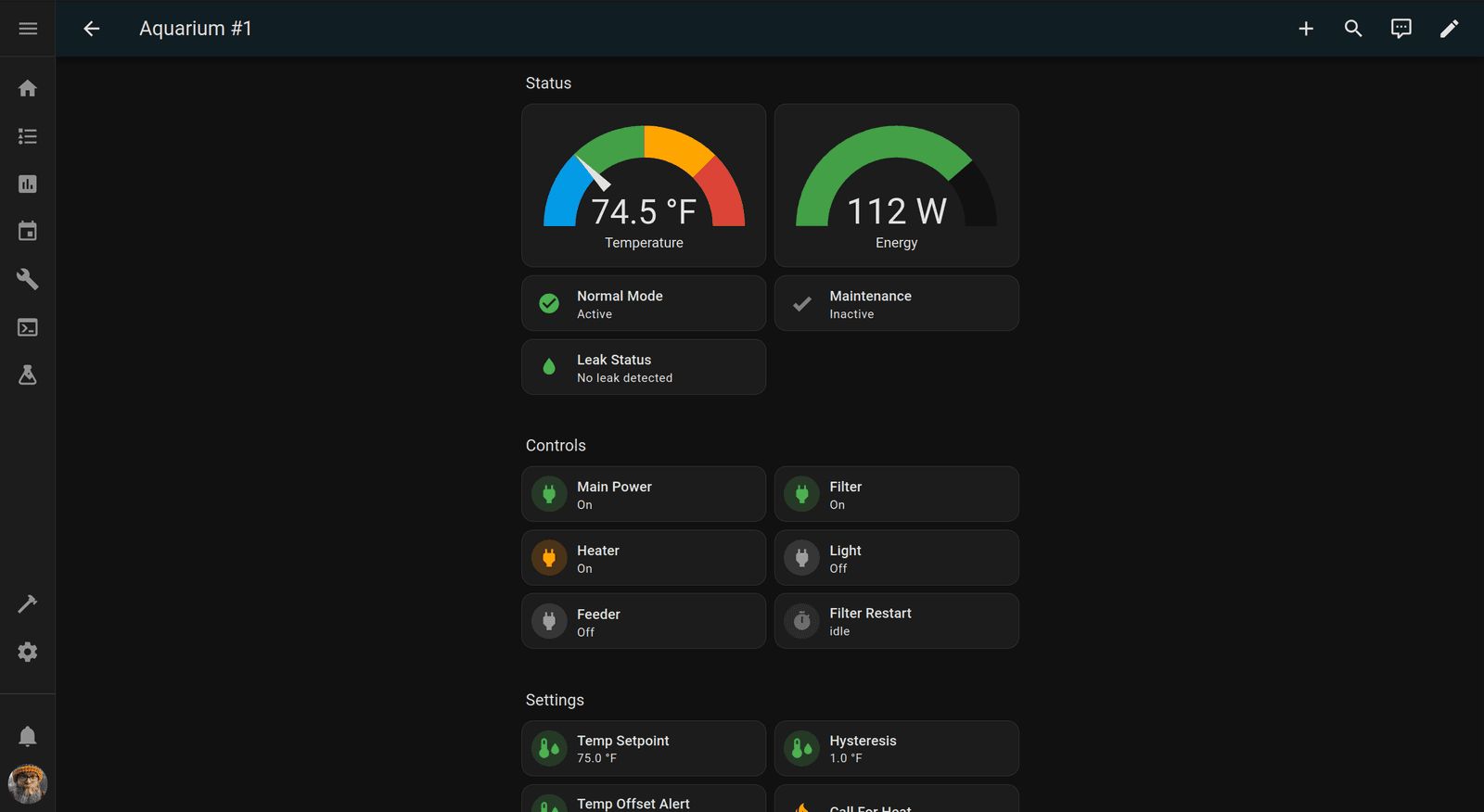Open the terminal icon in the sidebar
Image resolution: width=1484 pixels, height=812 pixels.
[x=28, y=327]
